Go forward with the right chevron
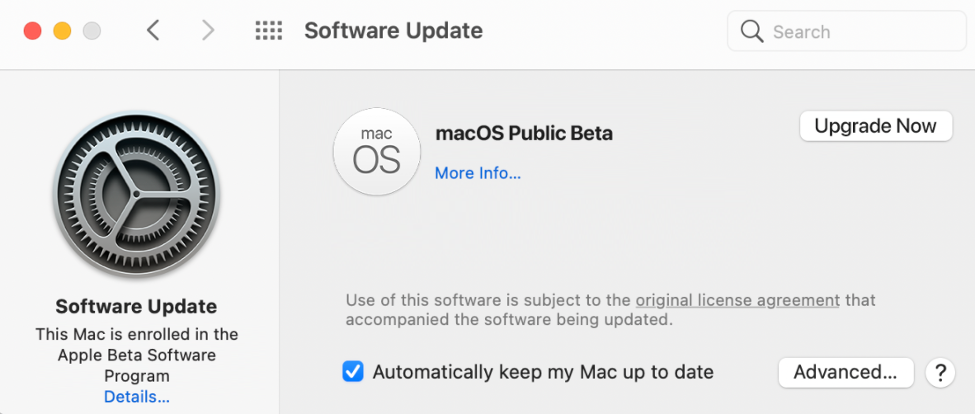 click(208, 31)
